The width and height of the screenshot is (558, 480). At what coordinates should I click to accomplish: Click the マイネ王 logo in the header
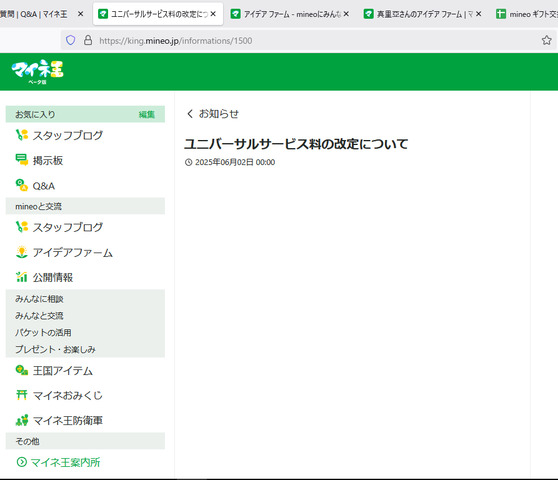[x=37, y=72]
